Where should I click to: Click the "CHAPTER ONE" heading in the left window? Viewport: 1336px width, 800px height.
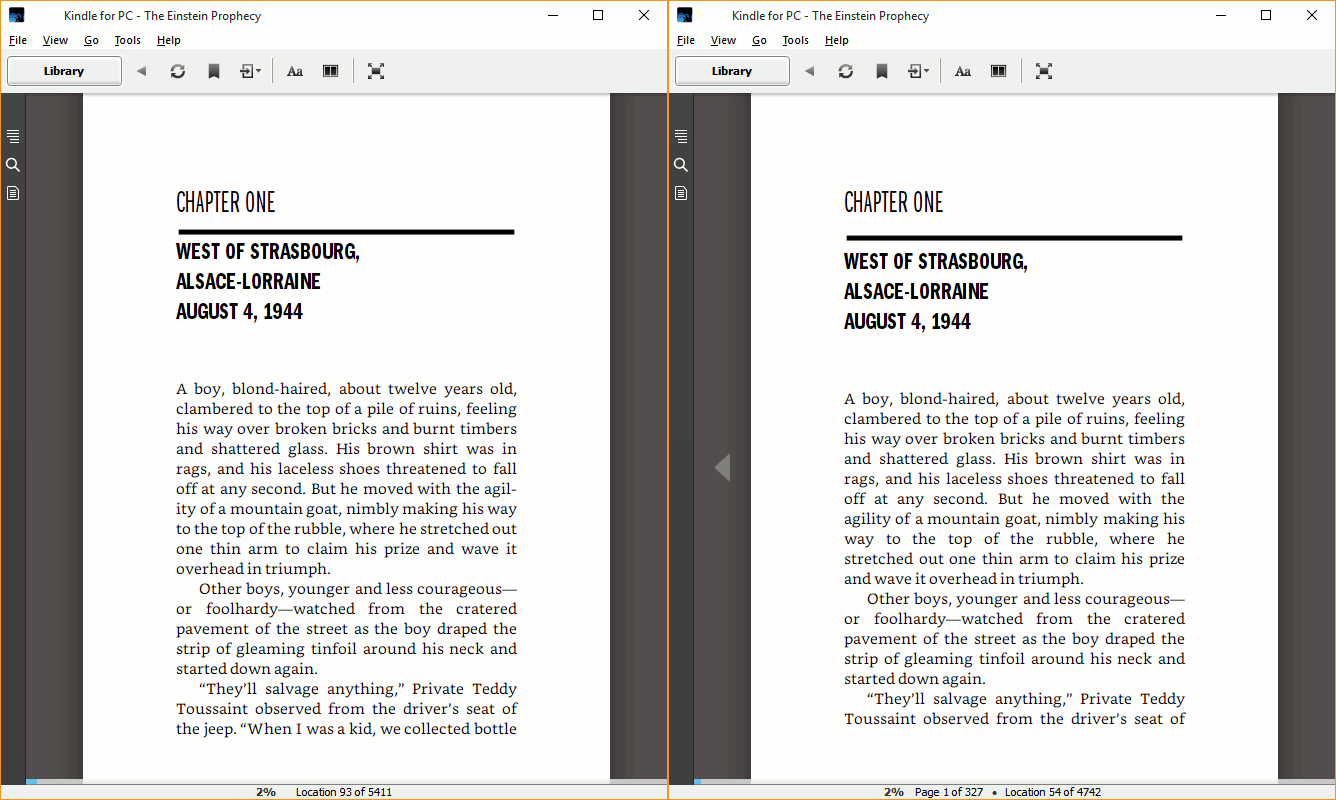(x=225, y=202)
